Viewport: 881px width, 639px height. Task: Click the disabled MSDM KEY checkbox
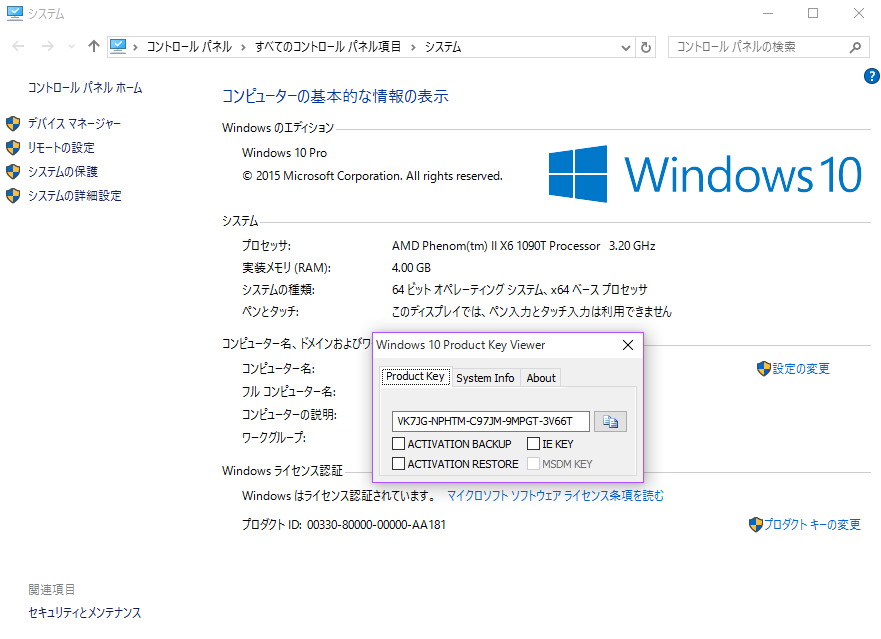point(533,464)
